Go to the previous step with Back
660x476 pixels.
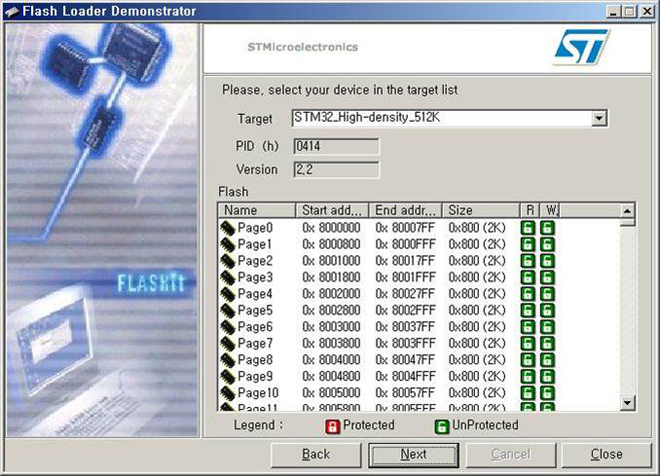tap(316, 455)
